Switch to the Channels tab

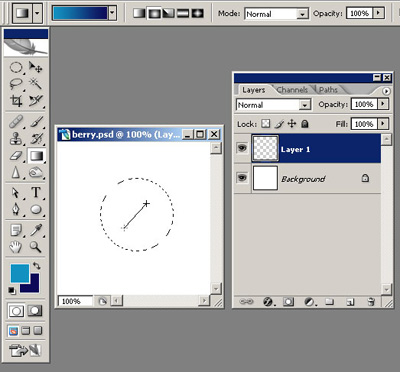click(292, 90)
